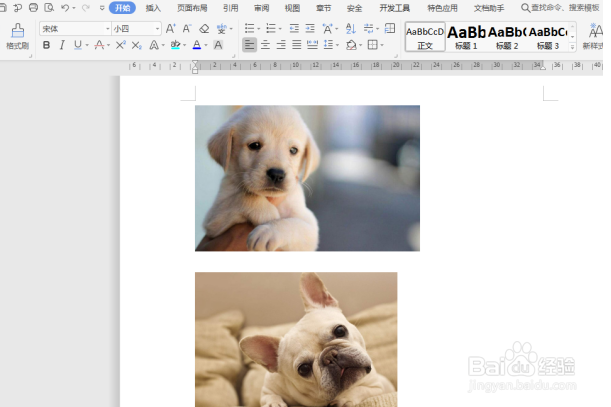This screenshot has height=407, width=611.
Task: Apply the 标题 2 heading style
Action: coord(507,37)
